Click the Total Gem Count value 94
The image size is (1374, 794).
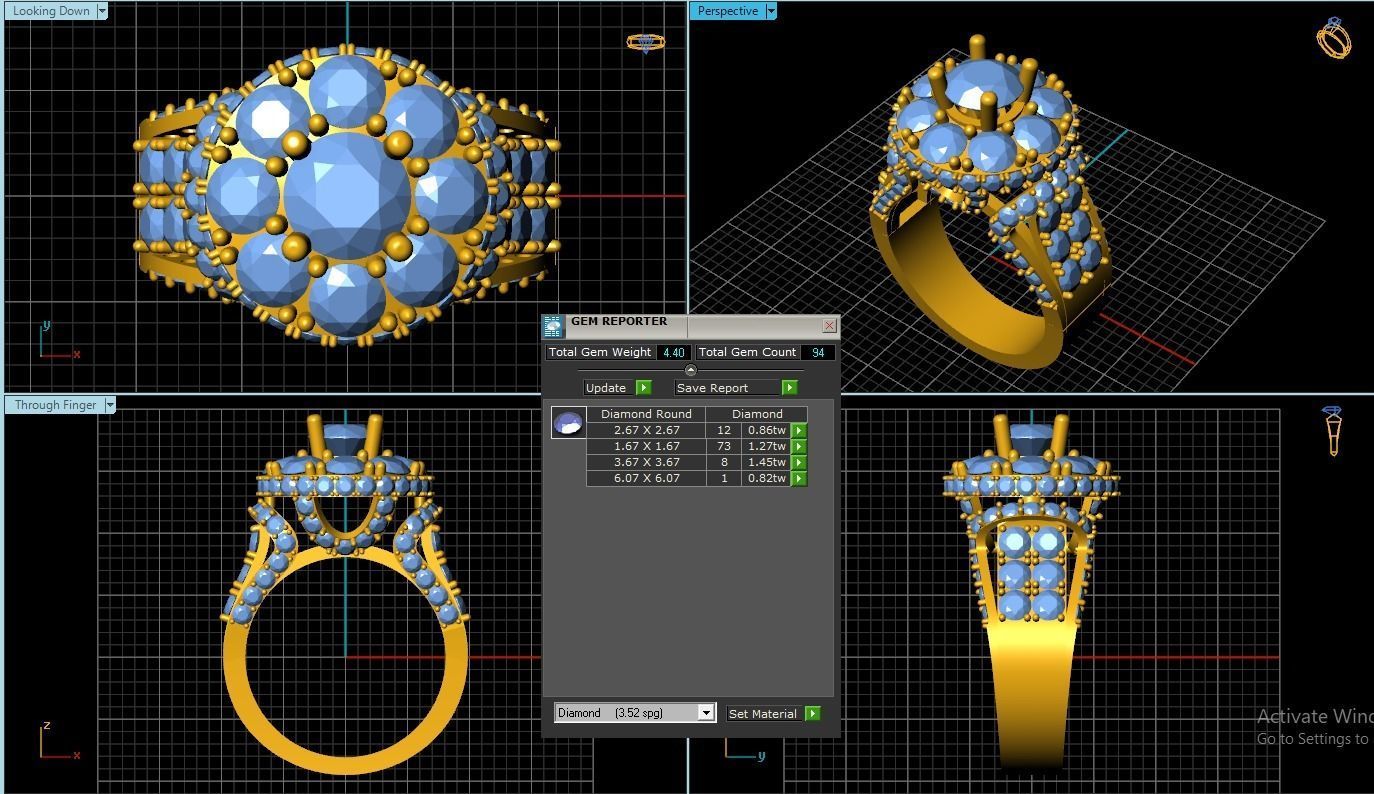[x=818, y=352]
